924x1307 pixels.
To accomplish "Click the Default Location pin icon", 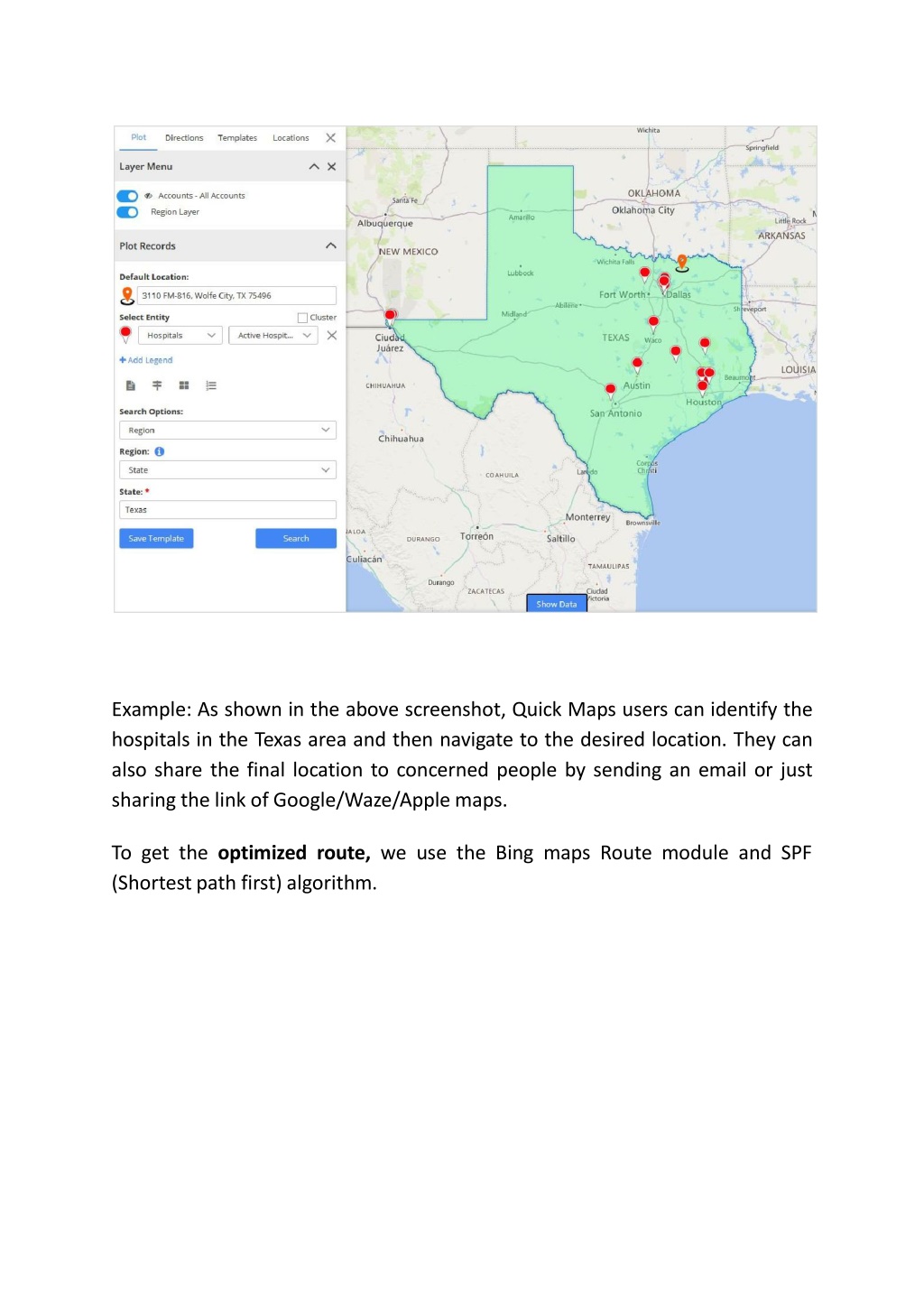I will pos(127,295).
